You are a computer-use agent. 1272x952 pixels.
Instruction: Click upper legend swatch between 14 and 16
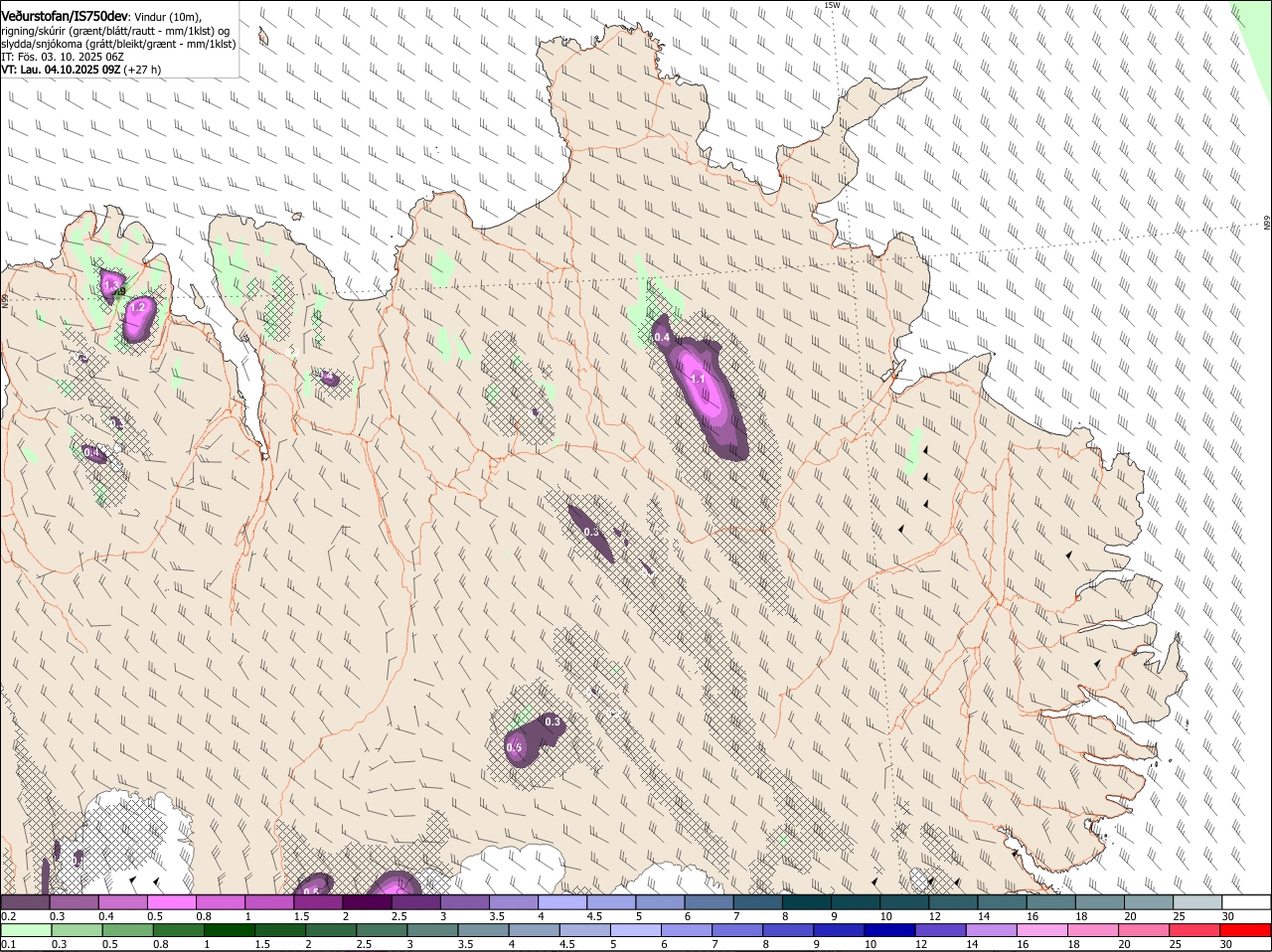(x=1003, y=902)
